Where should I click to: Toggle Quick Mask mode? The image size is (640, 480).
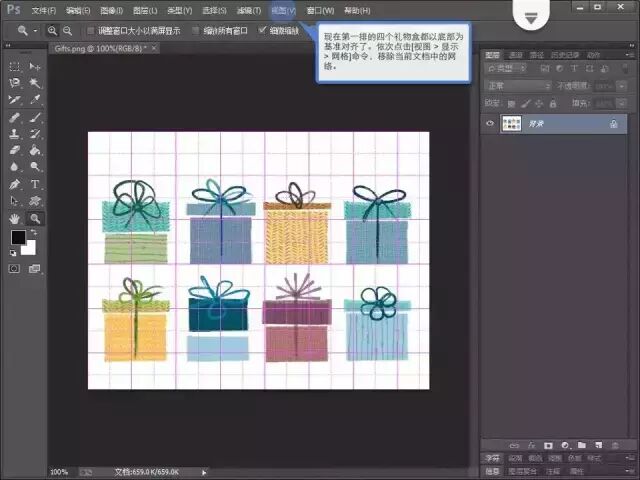point(14,269)
